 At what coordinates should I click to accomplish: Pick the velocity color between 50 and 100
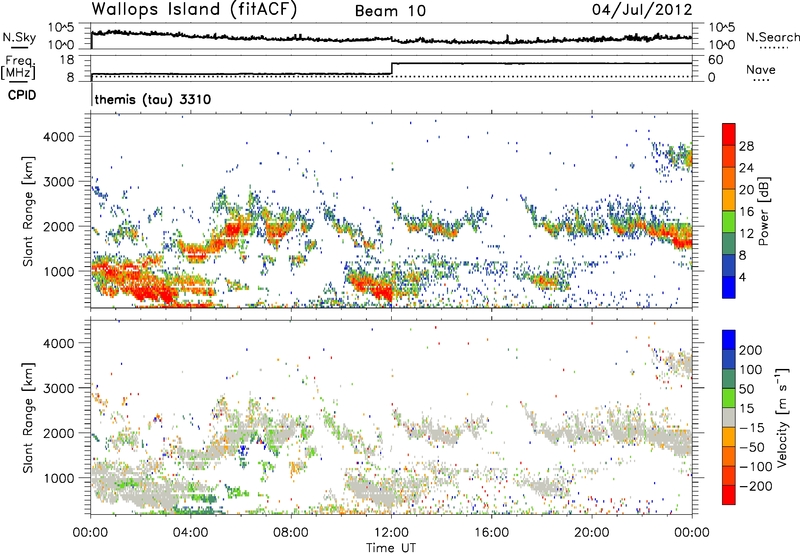[729, 379]
